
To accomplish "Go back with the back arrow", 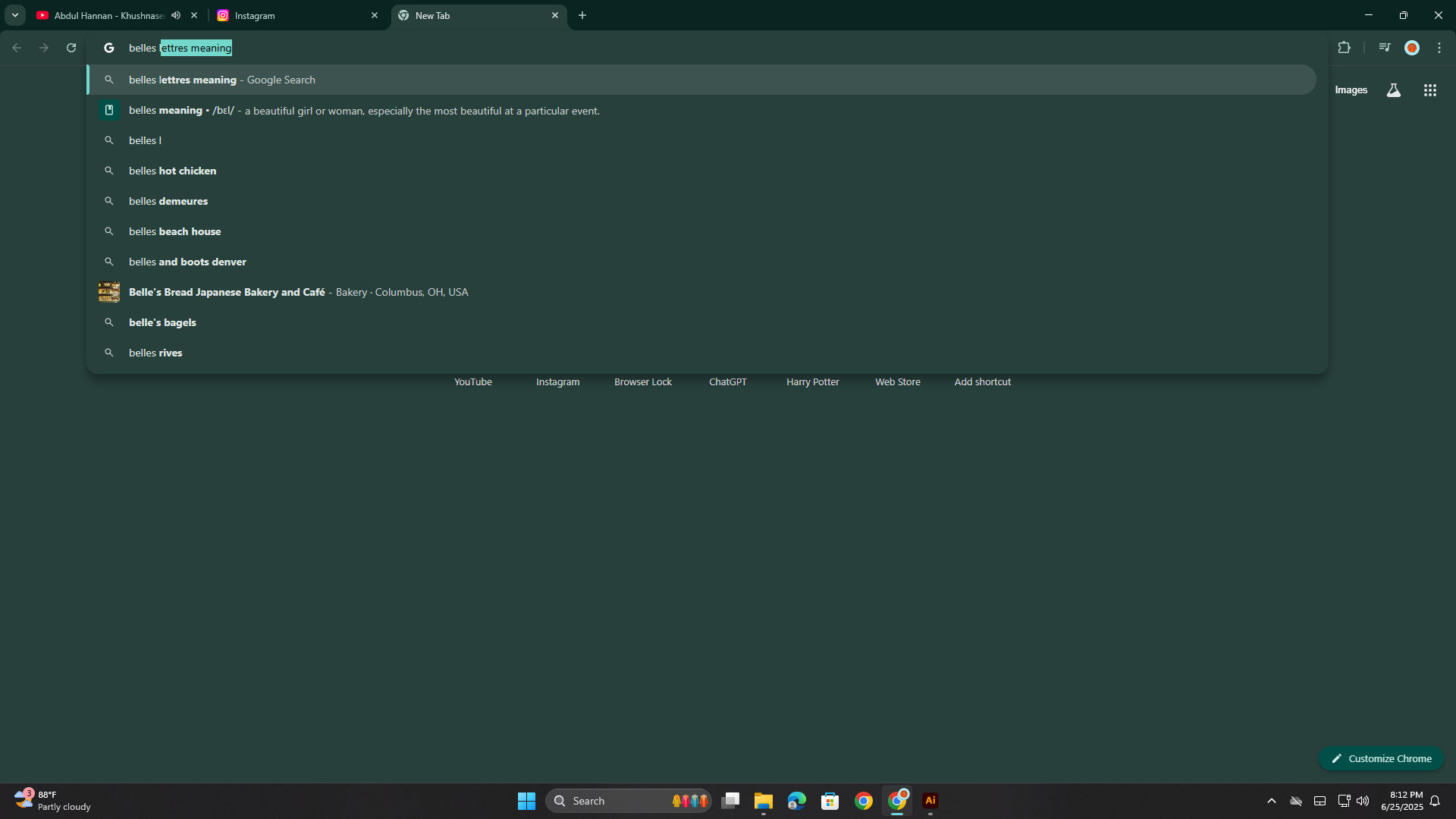I will (x=17, y=48).
